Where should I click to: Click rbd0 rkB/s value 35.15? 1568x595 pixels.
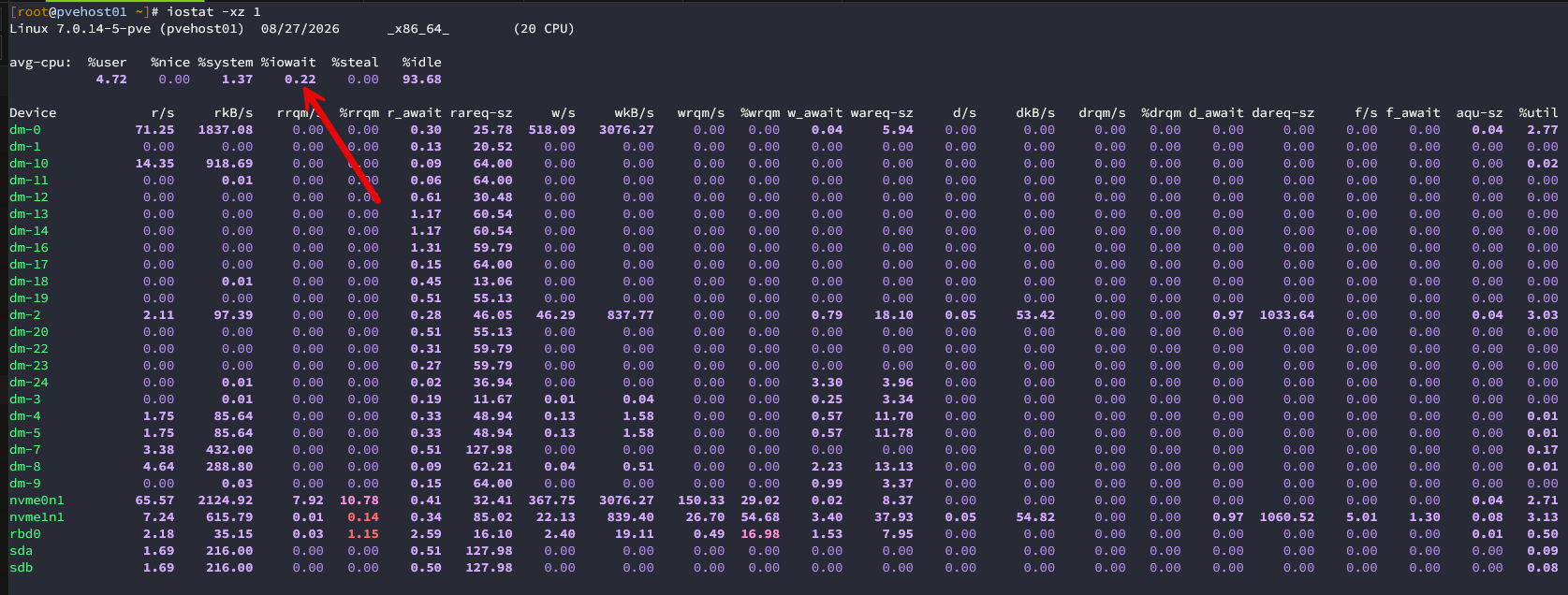coord(233,534)
